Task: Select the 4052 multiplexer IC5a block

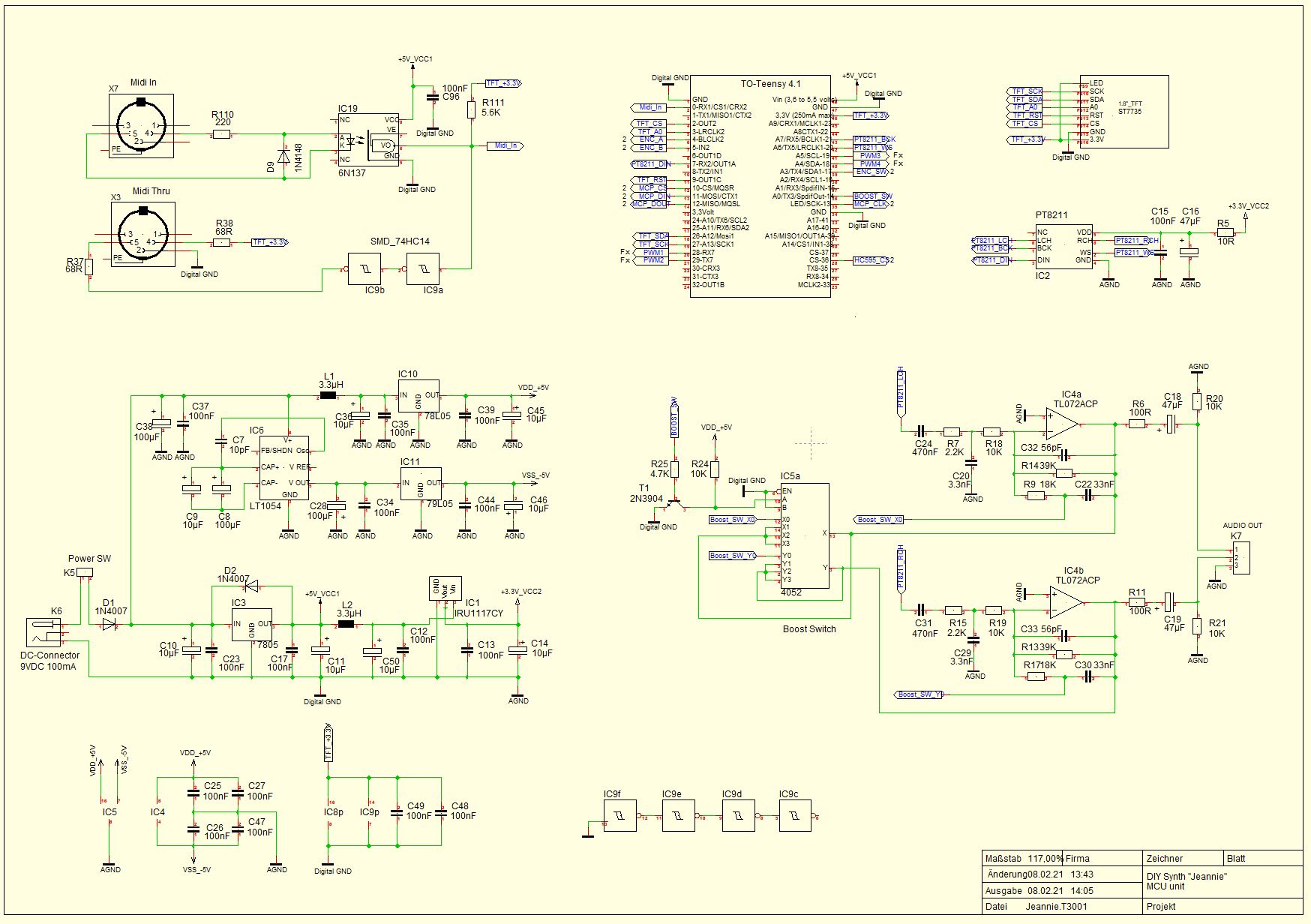Action: pos(804,535)
